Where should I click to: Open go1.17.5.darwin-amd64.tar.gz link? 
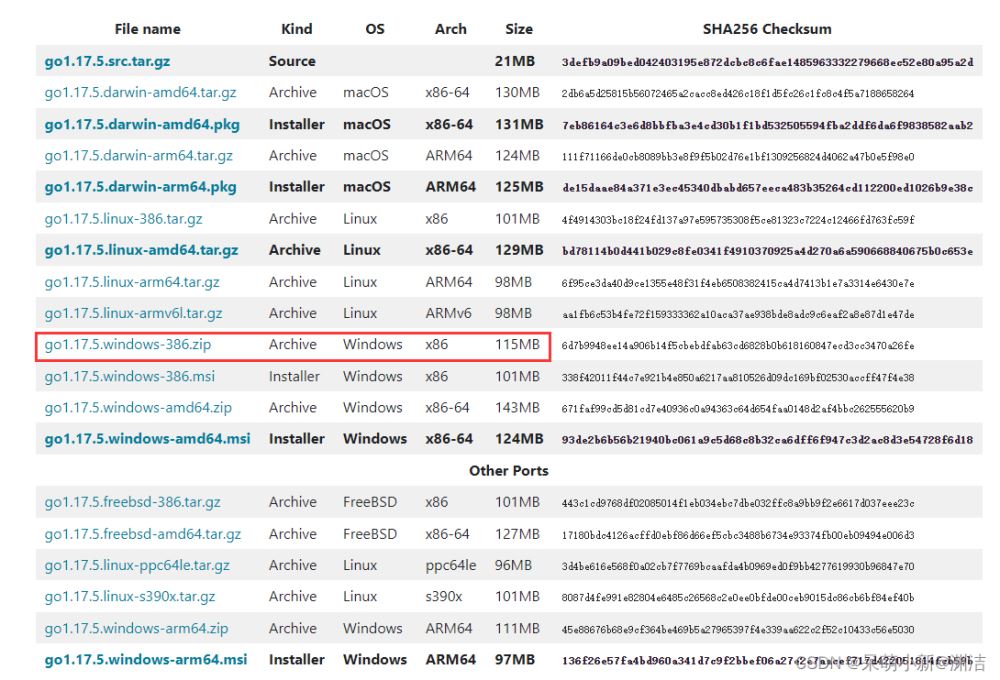click(x=140, y=92)
